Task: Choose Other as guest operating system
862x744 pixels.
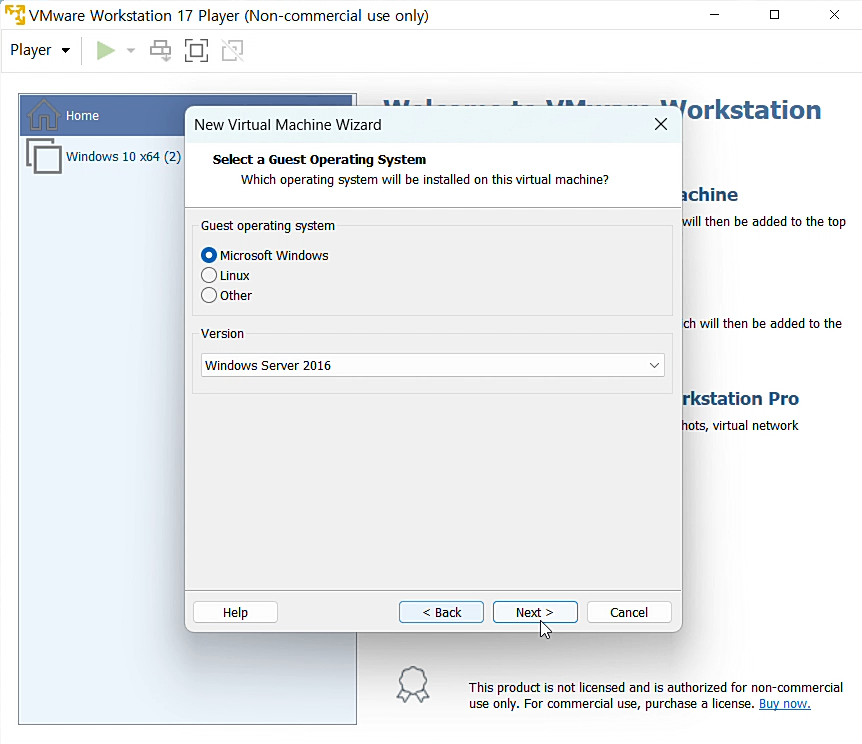Action: click(226, 295)
